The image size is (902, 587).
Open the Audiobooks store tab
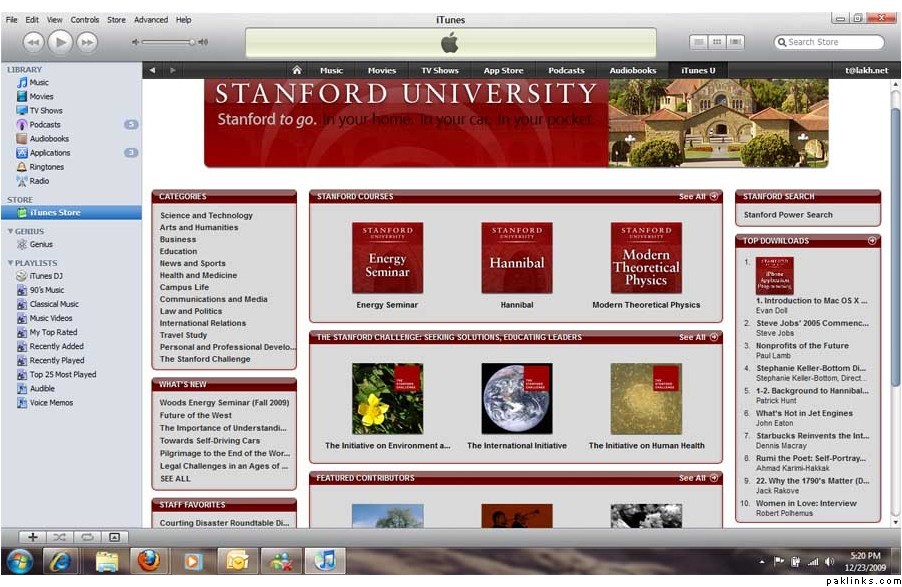coord(633,70)
